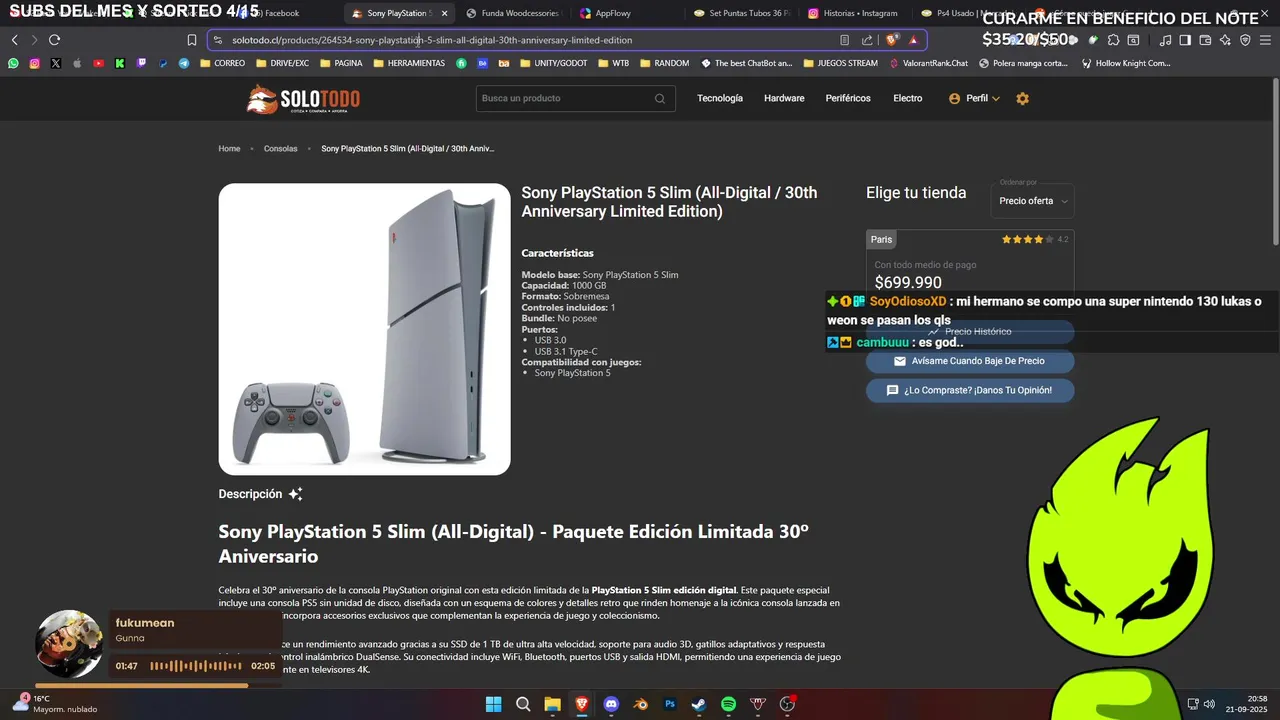
Task: Open reader mode icon in address bar
Action: pos(844,40)
